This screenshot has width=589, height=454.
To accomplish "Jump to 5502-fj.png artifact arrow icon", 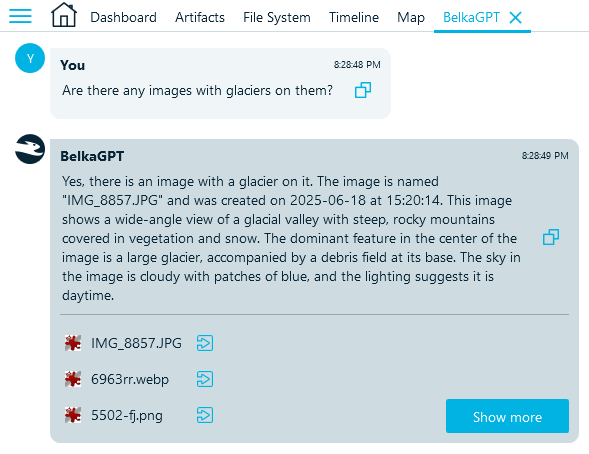I will 205,415.
